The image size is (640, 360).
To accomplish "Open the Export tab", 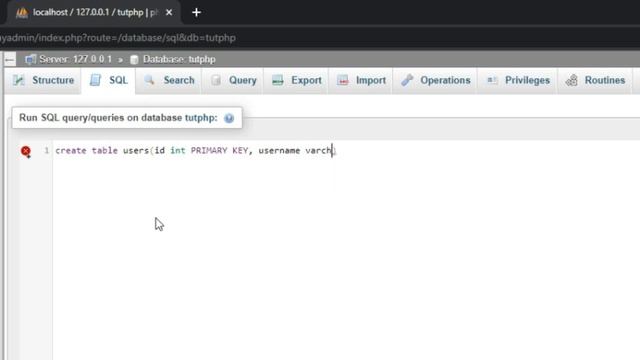I will point(297,80).
